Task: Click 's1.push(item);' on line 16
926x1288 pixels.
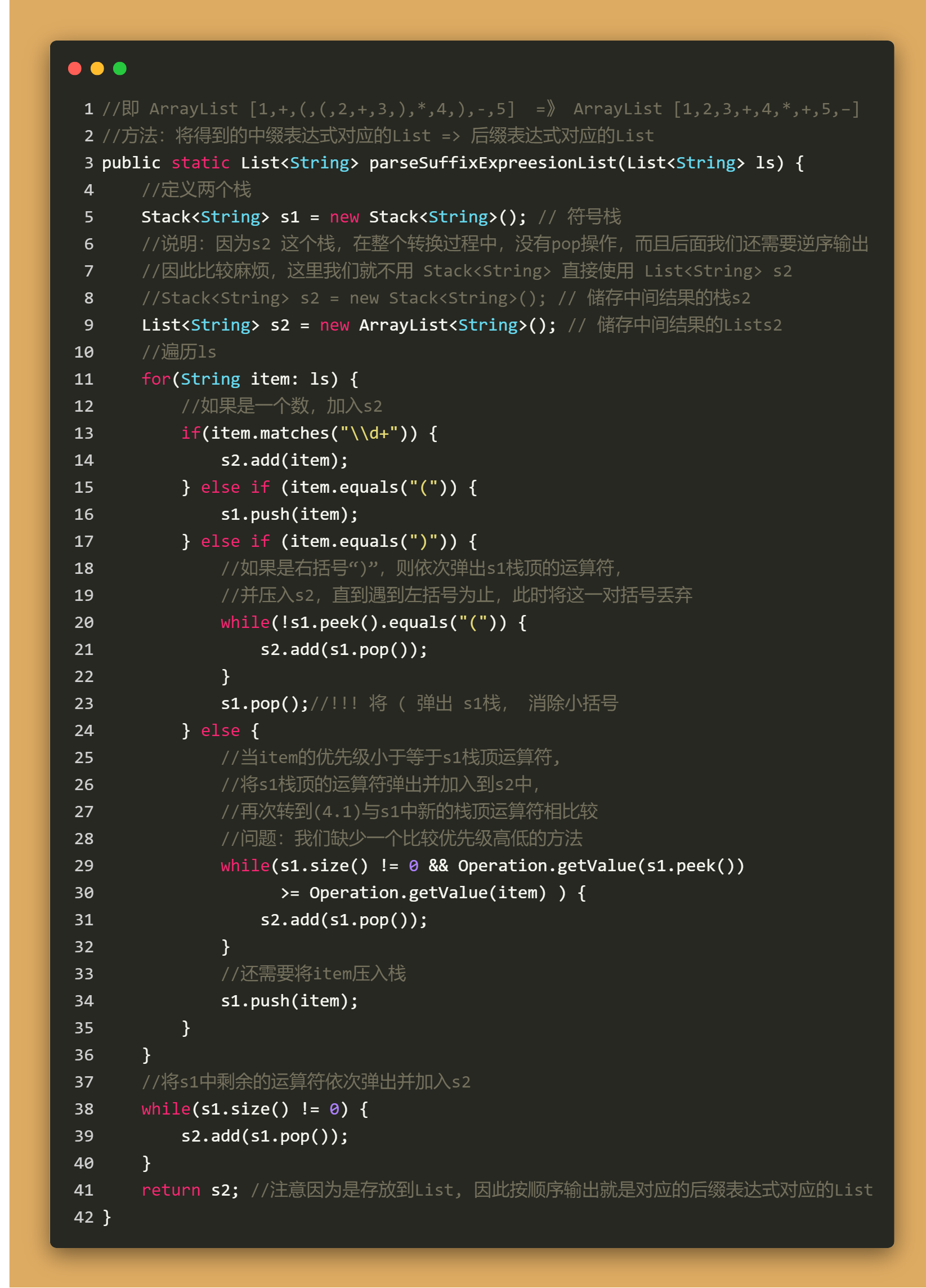Action: click(289, 515)
